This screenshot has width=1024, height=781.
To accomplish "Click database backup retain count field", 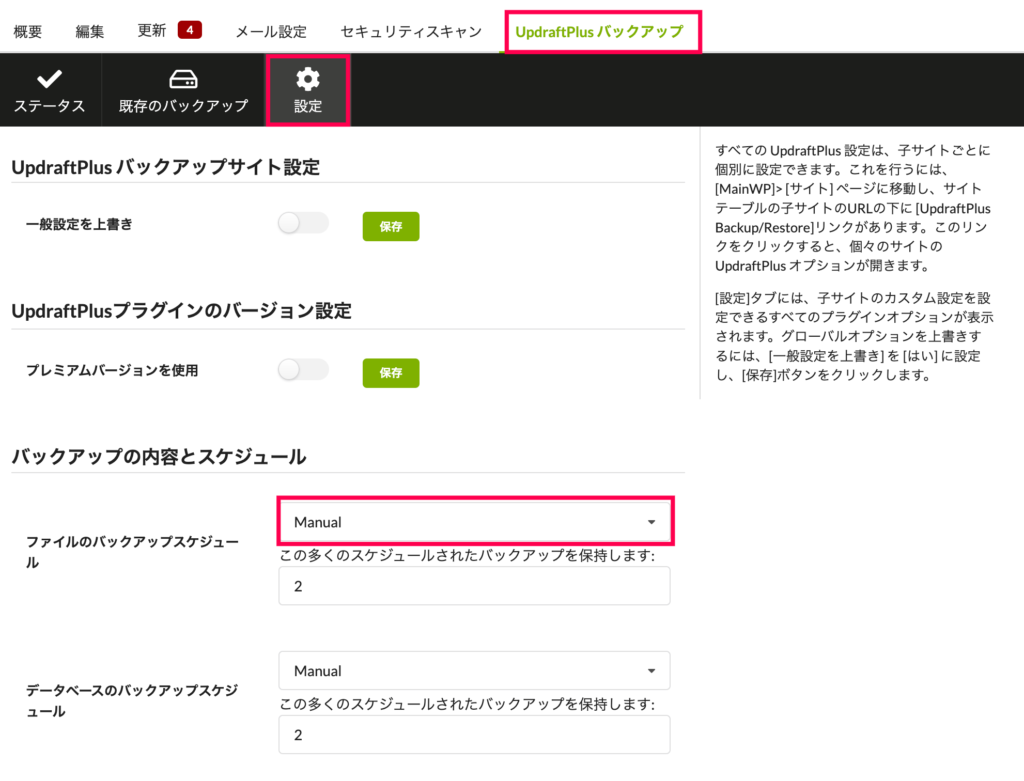I will tap(475, 735).
